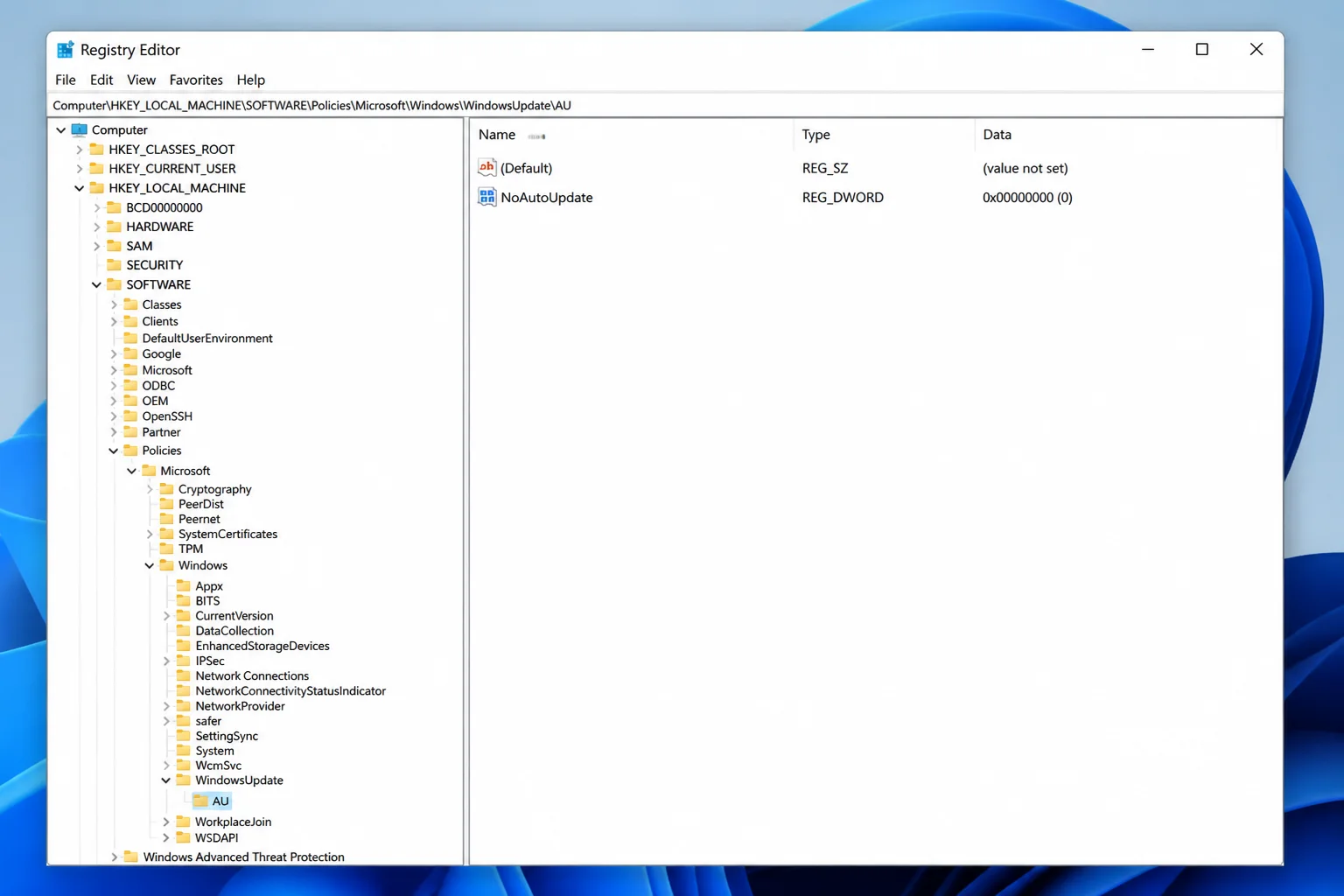Click the DataCollection key folder icon

coord(184,630)
